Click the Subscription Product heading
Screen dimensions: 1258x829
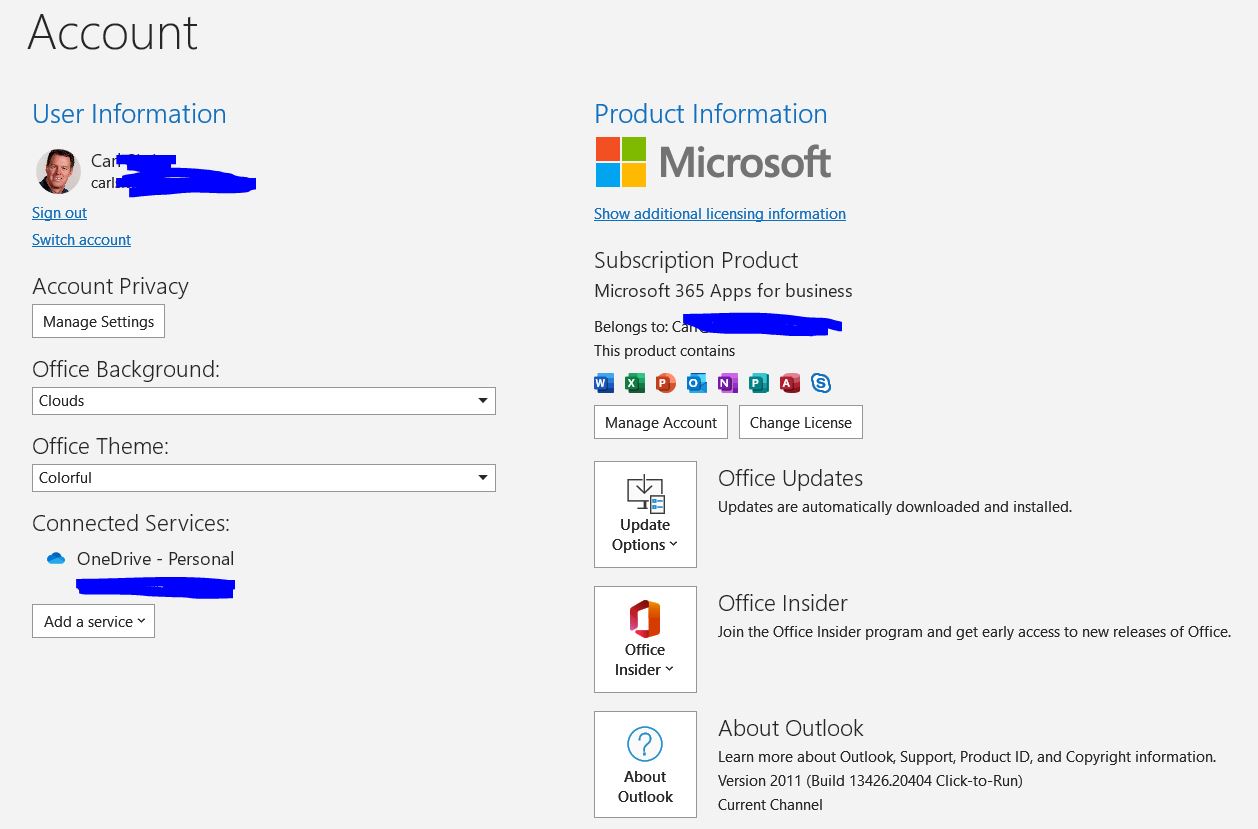pyautogui.click(x=696, y=260)
